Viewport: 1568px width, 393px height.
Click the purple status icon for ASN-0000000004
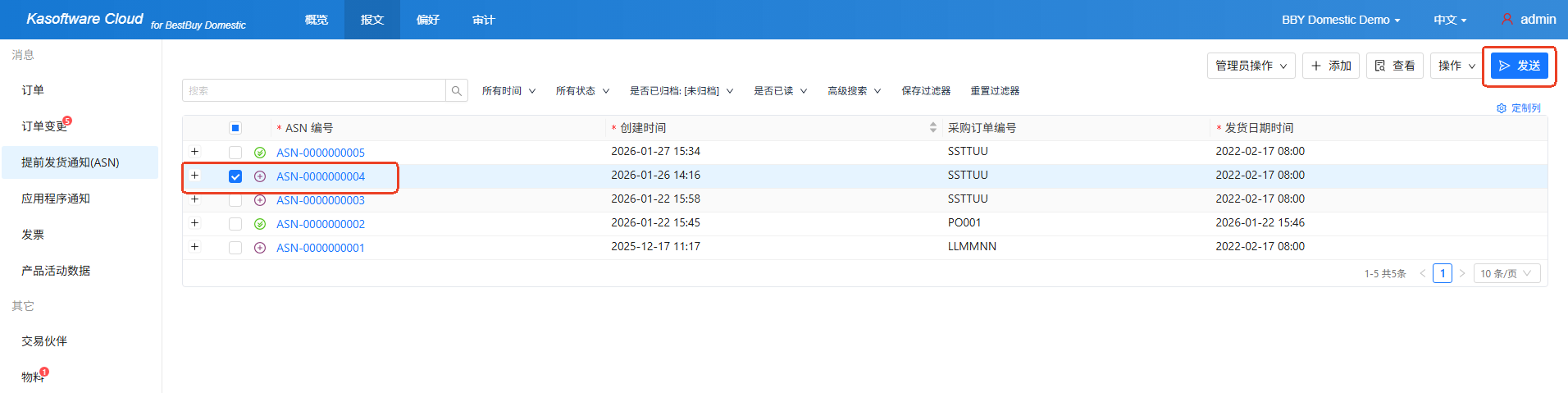(x=260, y=176)
